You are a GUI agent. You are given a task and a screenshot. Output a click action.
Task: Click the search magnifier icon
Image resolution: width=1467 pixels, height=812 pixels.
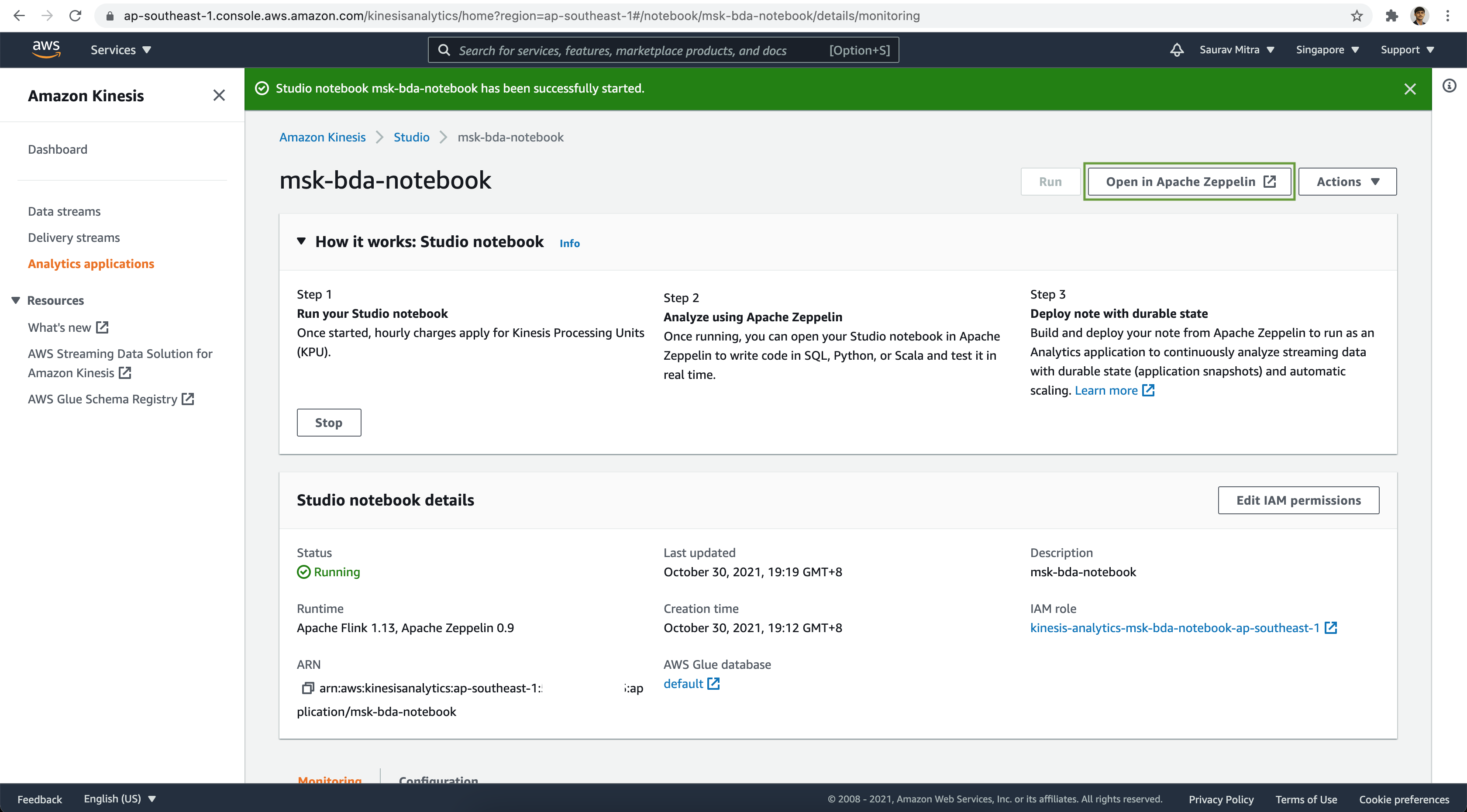coord(444,50)
